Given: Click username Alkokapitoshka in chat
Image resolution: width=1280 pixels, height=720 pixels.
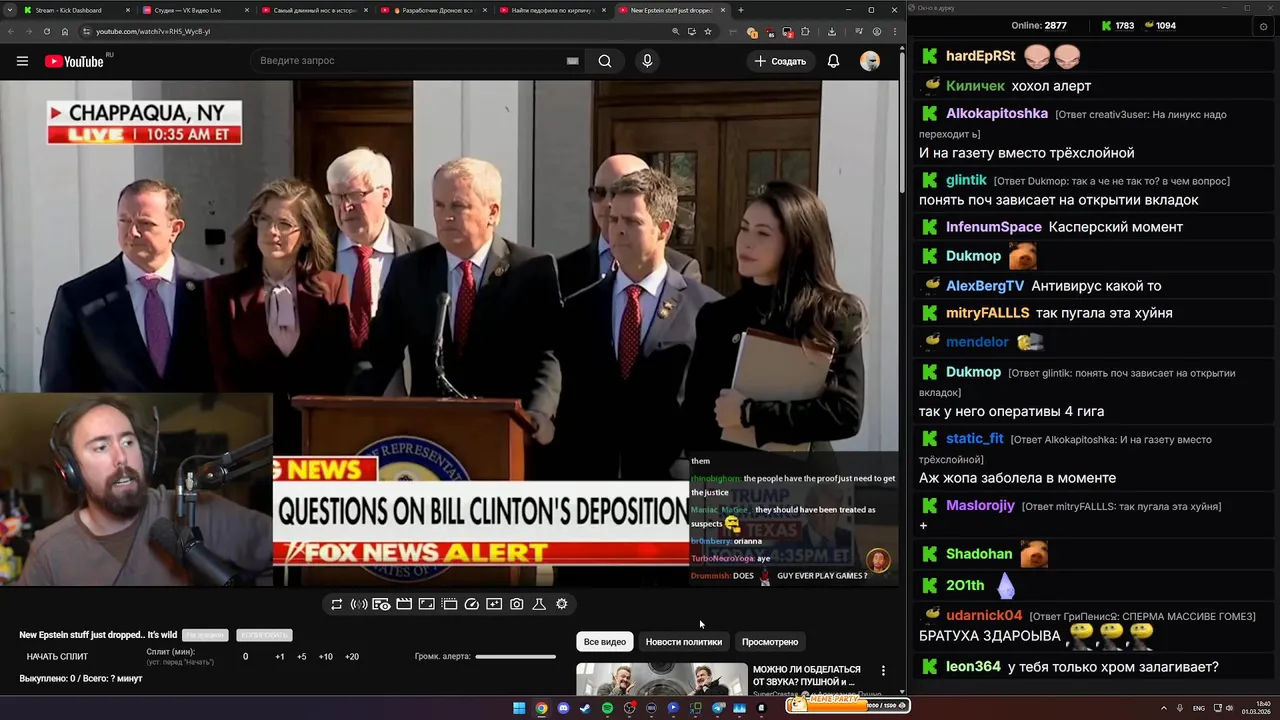Looking at the screenshot, I should 997,114.
